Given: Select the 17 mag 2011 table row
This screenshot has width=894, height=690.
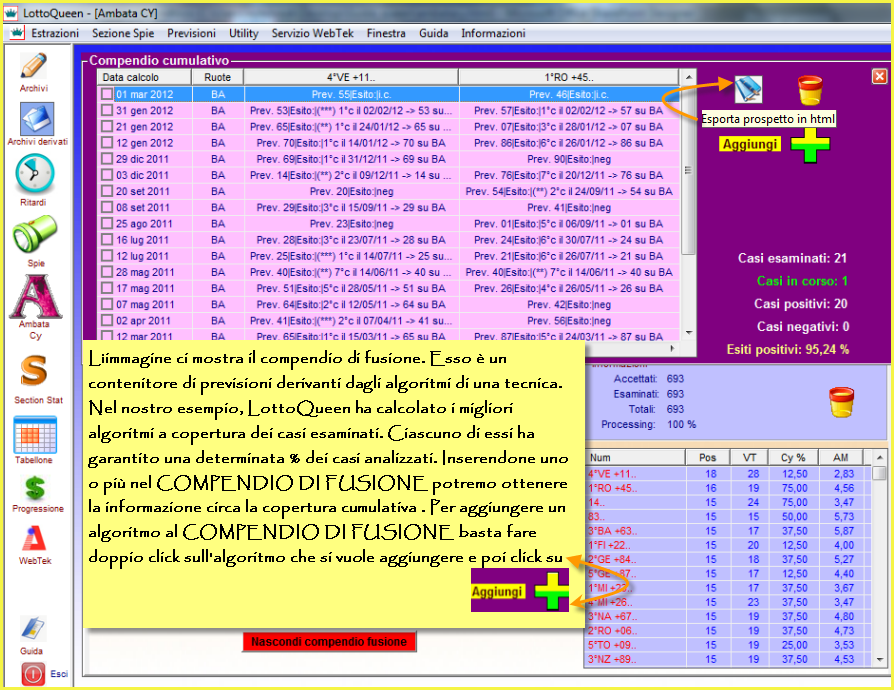Looking at the screenshot, I should click(x=389, y=289).
